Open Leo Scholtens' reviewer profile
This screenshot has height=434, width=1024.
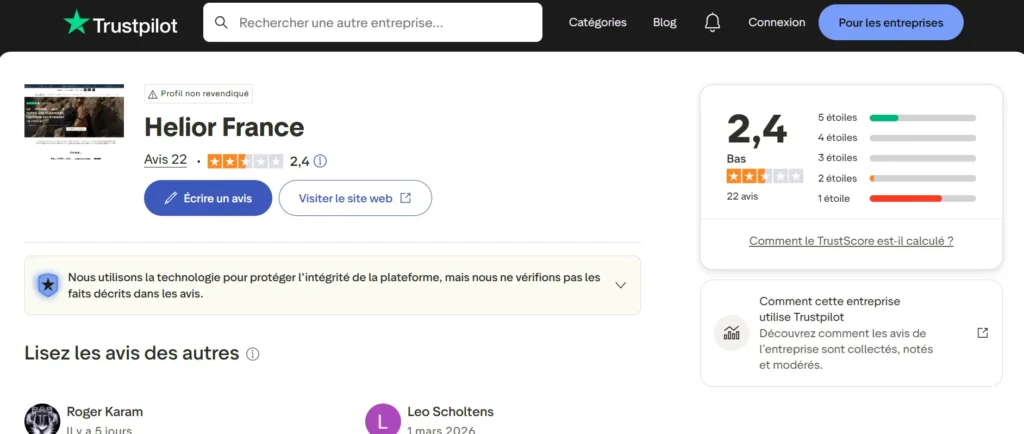tap(451, 412)
